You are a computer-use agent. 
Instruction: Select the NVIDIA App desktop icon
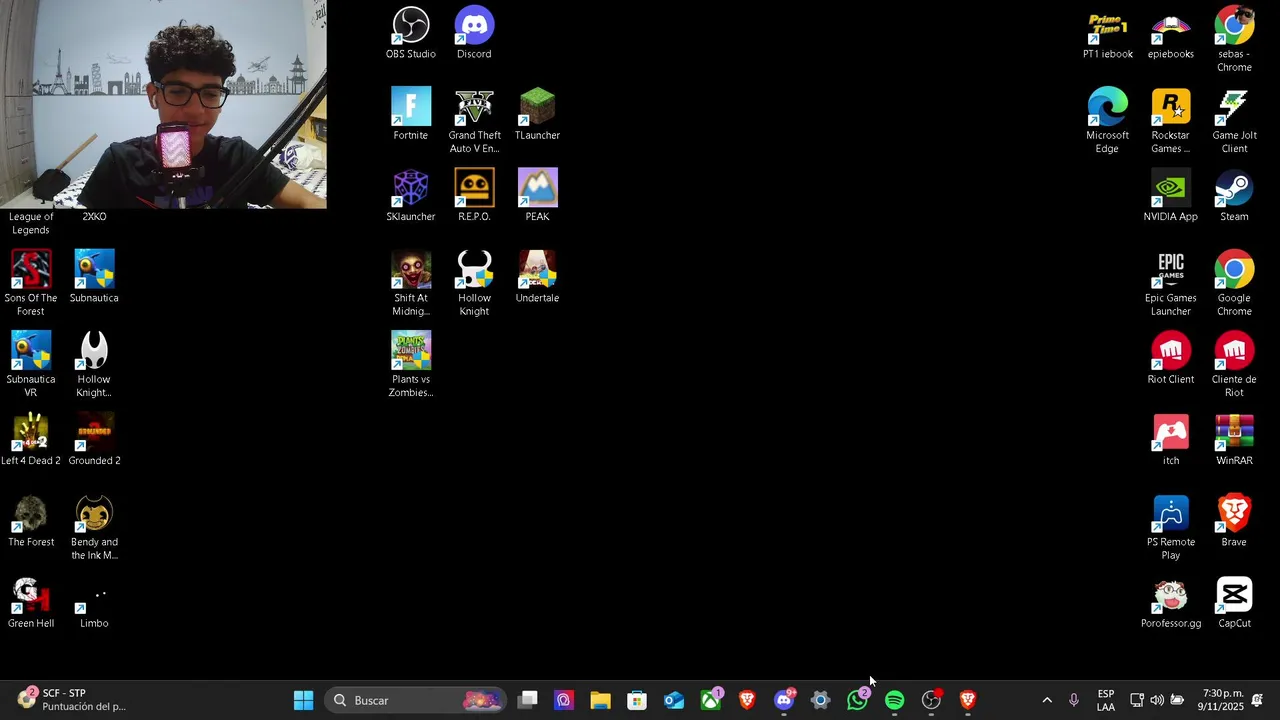pos(1171,195)
